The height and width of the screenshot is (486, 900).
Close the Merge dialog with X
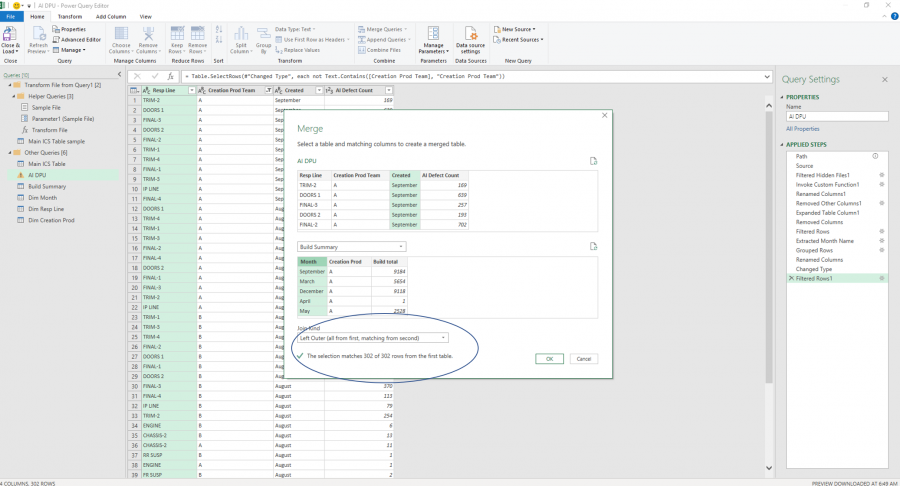[x=604, y=115]
